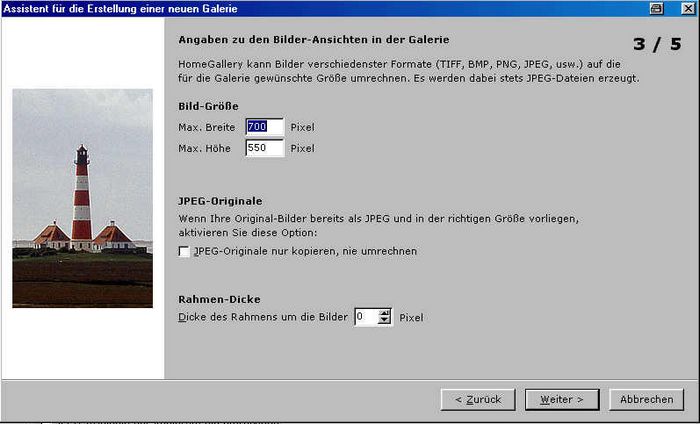Viewport: 700px width, 424px height.
Task: Click the Dicke des Rahmens label
Action: 262,317
